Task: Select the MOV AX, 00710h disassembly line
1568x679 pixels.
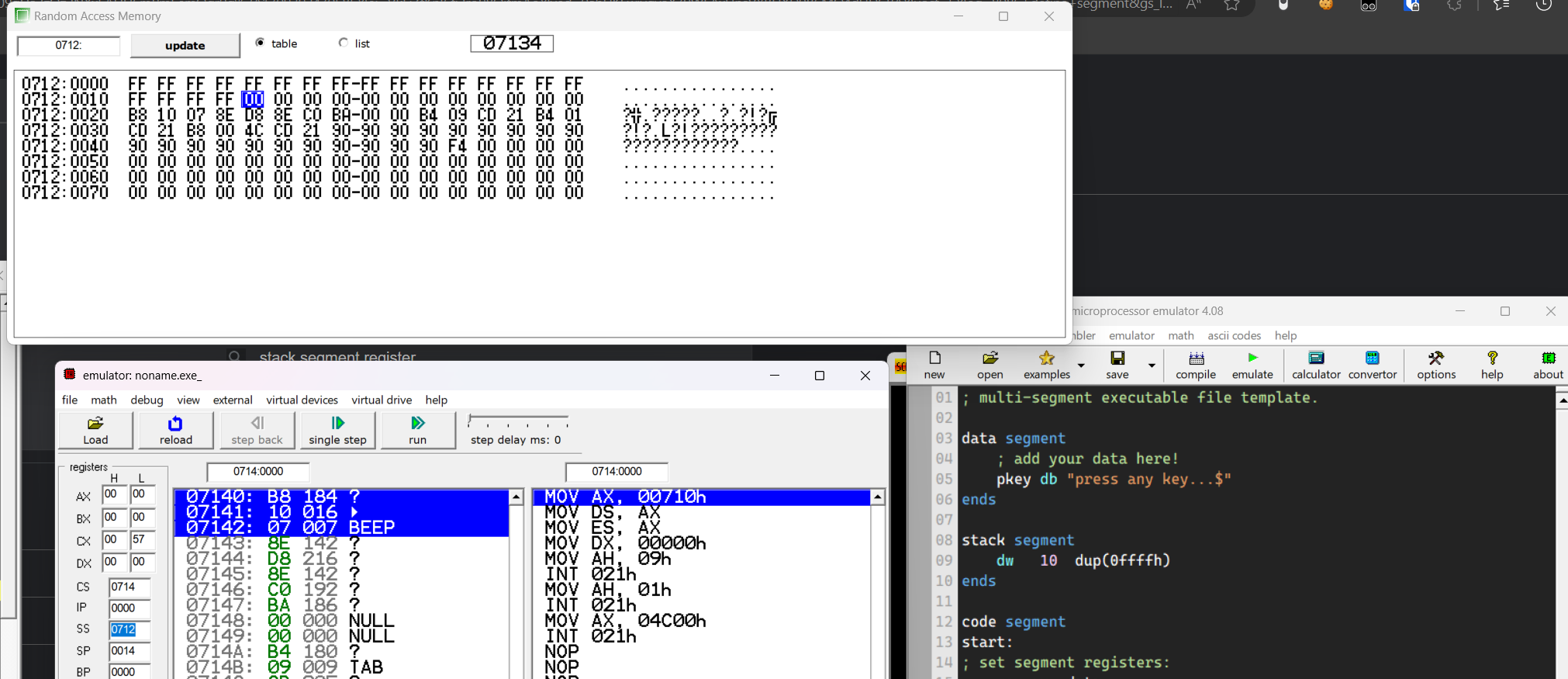Action: coord(702,497)
